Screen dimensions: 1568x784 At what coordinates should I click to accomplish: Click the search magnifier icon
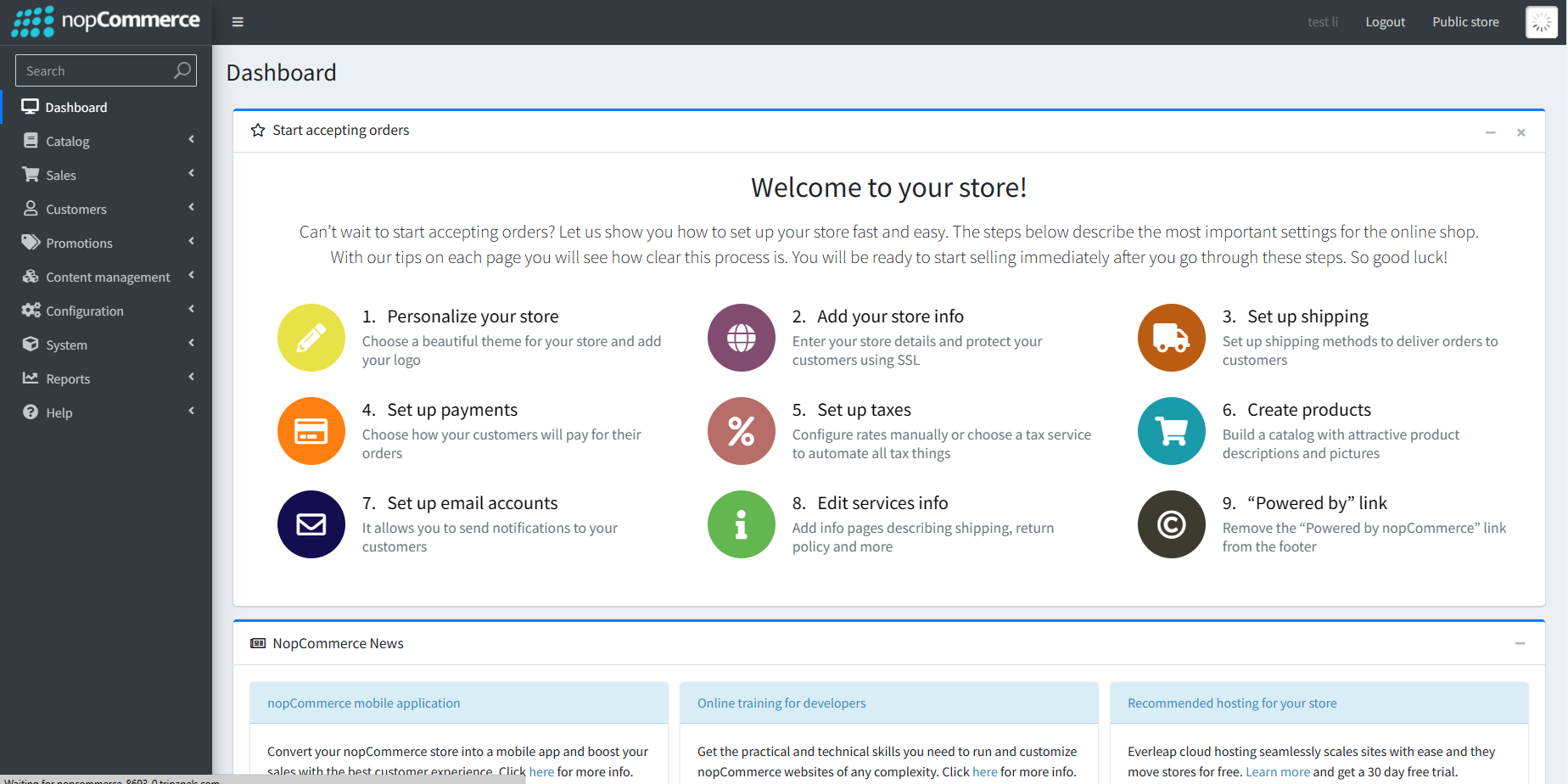click(182, 70)
